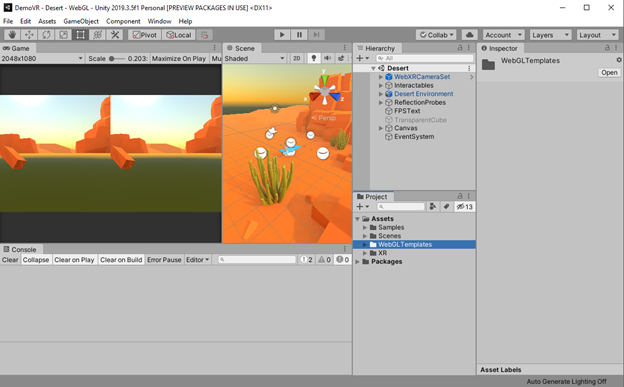This screenshot has height=387, width=624.
Task: Toggle Clear on Play in Console
Action: pyautogui.click(x=74, y=260)
